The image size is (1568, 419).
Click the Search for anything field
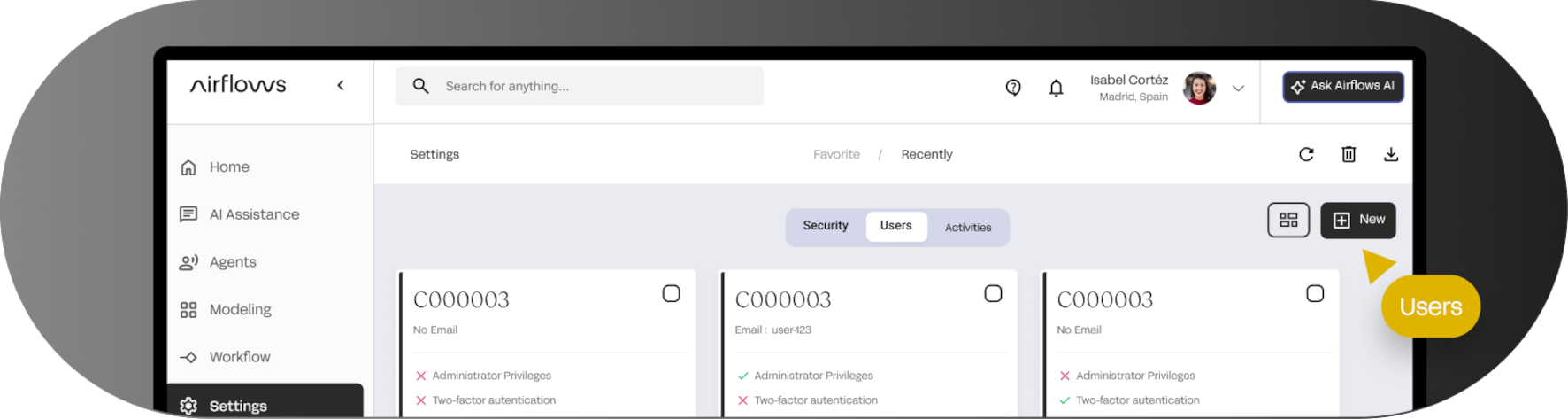pos(593,86)
